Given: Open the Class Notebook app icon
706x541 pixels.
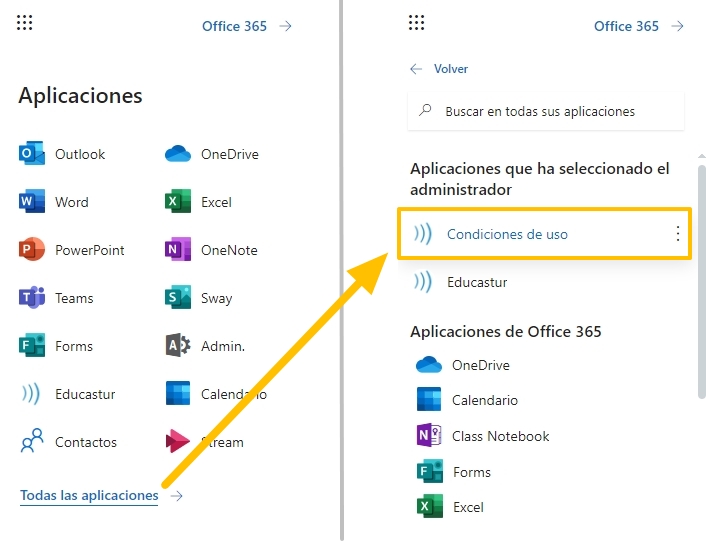Looking at the screenshot, I should coord(429,435).
